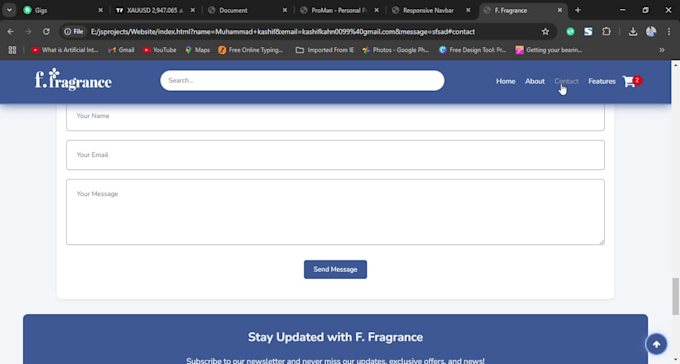The height and width of the screenshot is (364, 680).
Task: Bookmark this page with star icon
Action: click(545, 32)
